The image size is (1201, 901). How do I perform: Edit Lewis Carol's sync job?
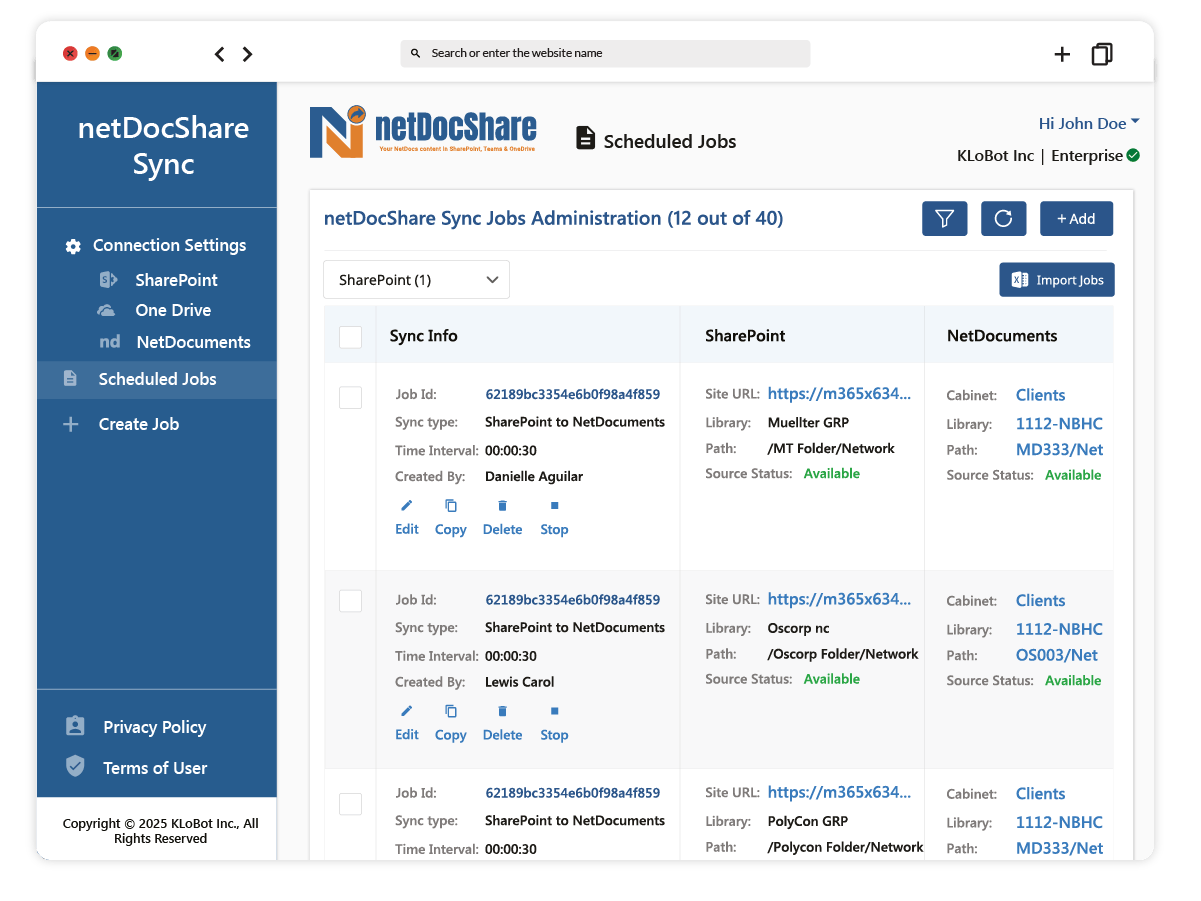pos(407,723)
